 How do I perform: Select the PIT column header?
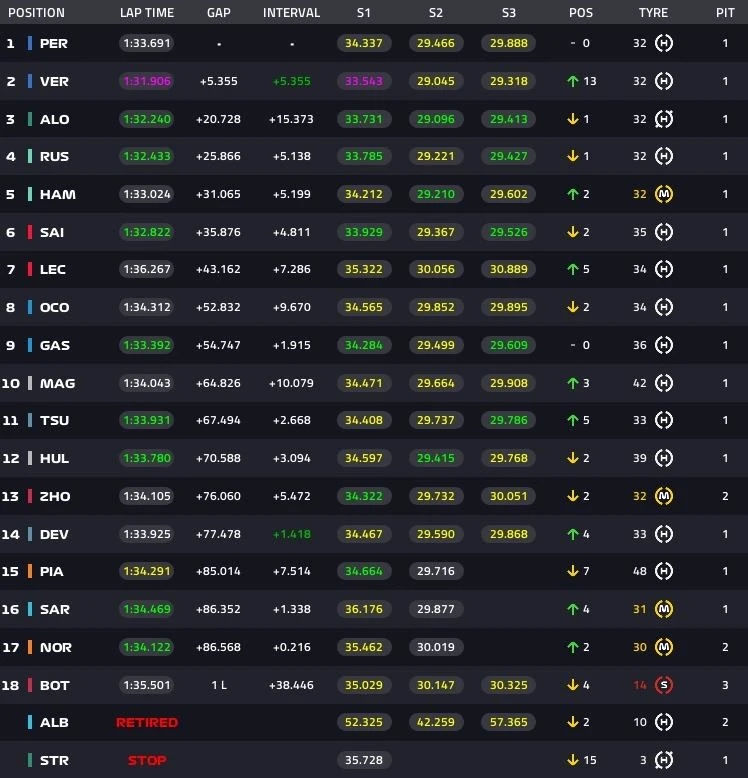pyautogui.click(x=725, y=13)
